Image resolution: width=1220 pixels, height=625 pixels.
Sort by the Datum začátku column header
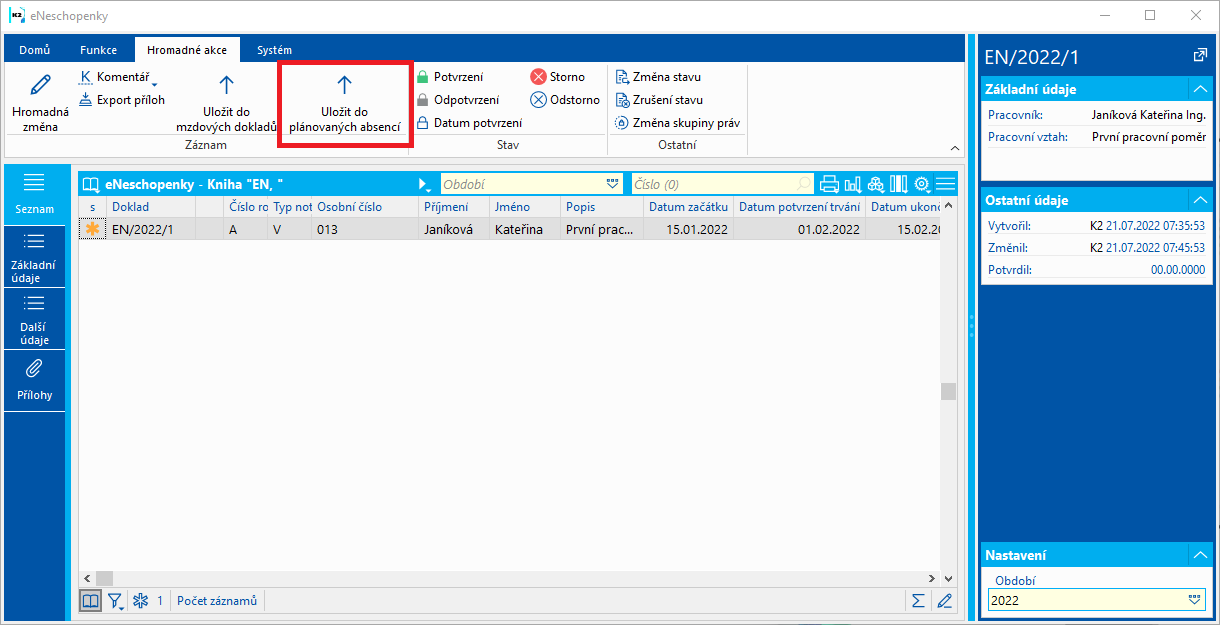coord(688,207)
